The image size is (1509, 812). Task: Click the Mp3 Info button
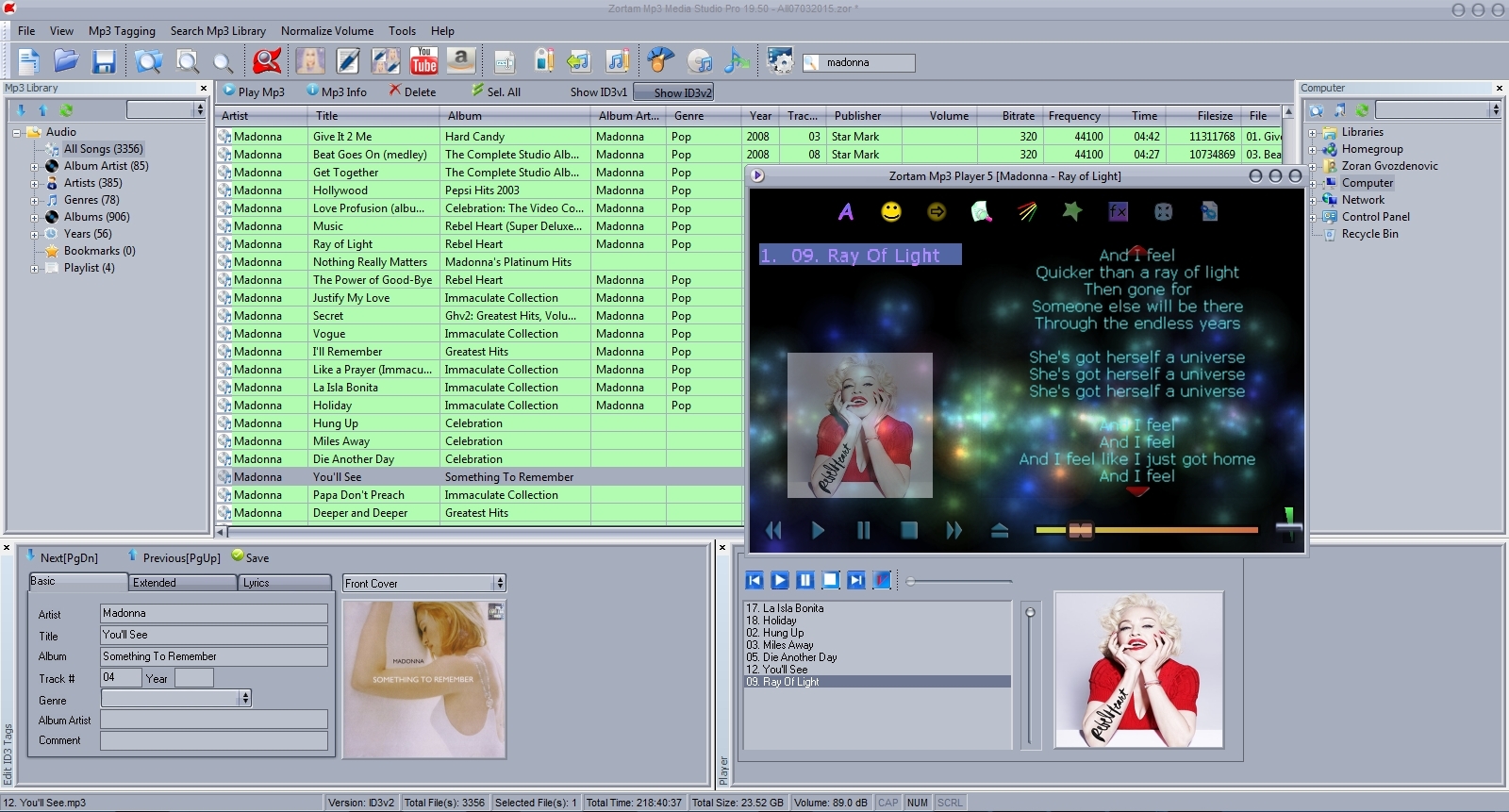point(337,91)
